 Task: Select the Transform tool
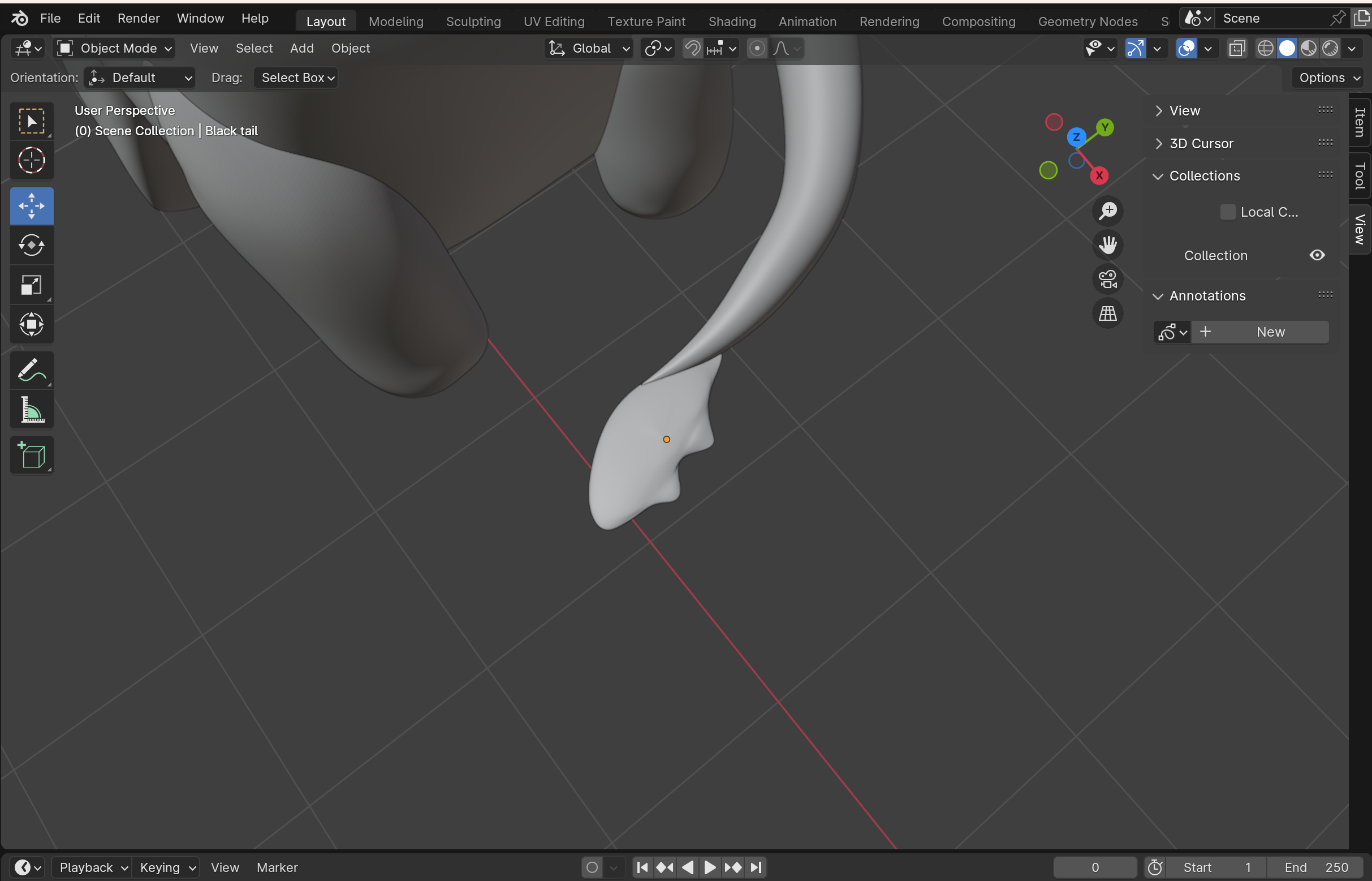point(32,324)
